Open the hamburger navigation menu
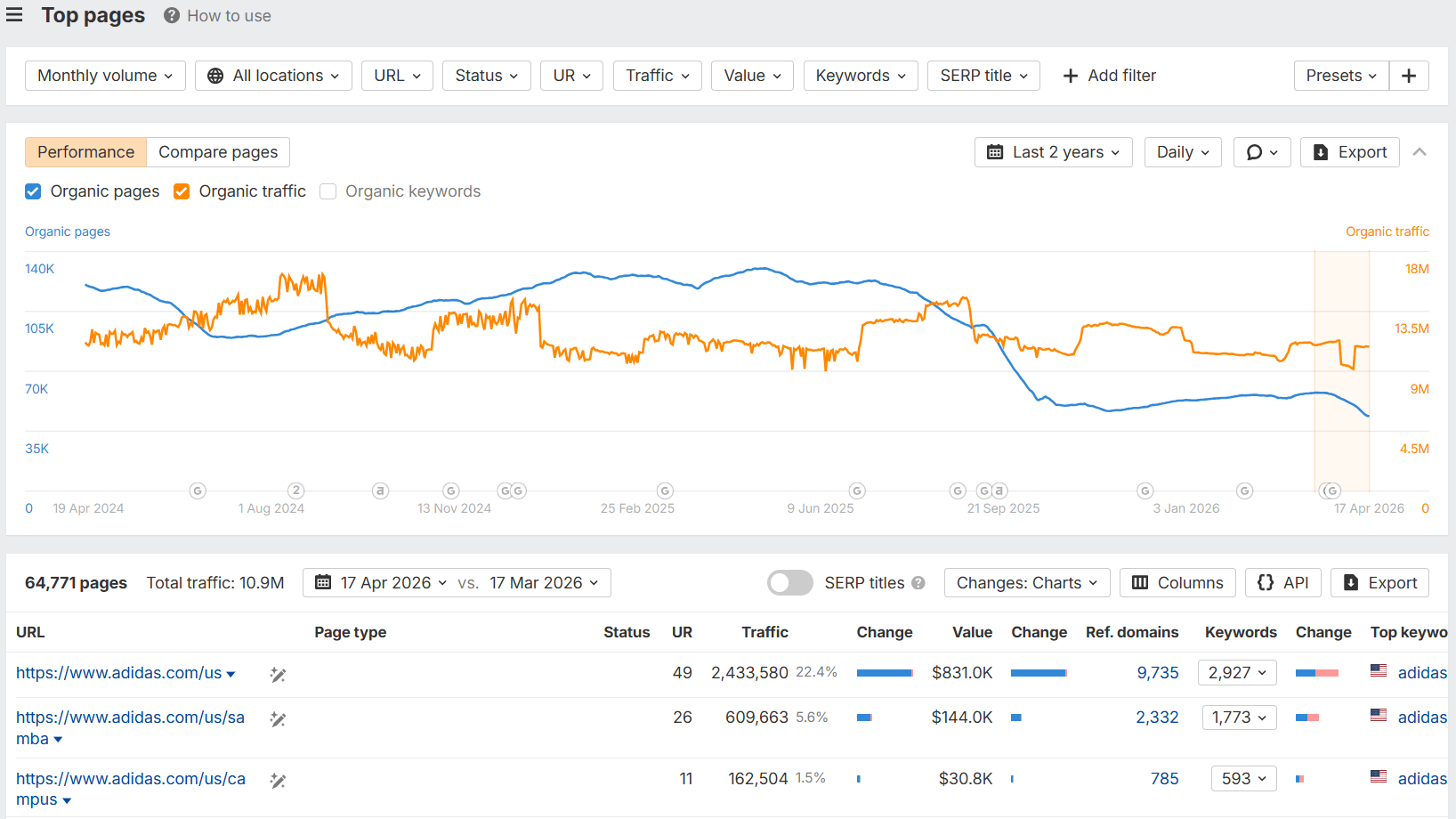This screenshot has width=1456, height=819. 14,15
